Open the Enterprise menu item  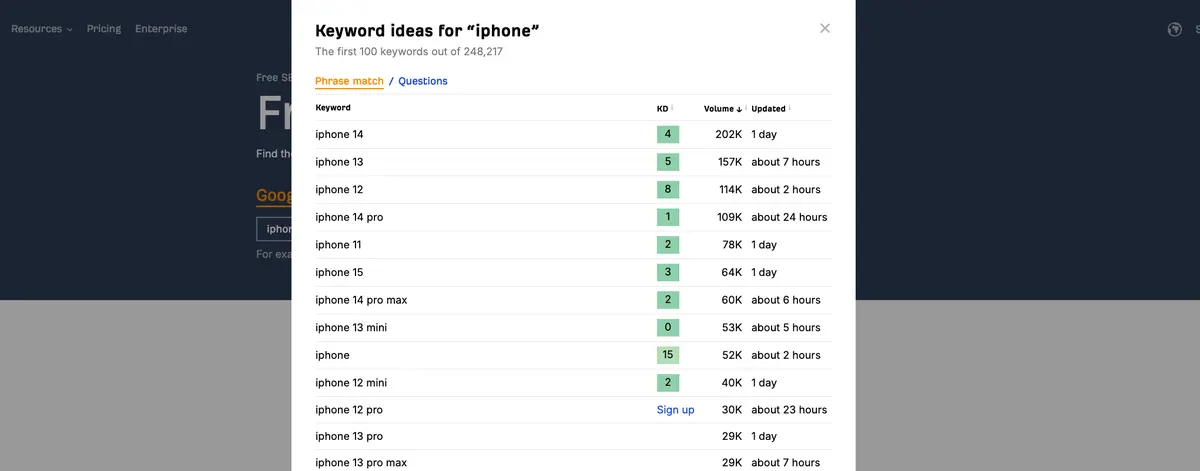(x=161, y=29)
